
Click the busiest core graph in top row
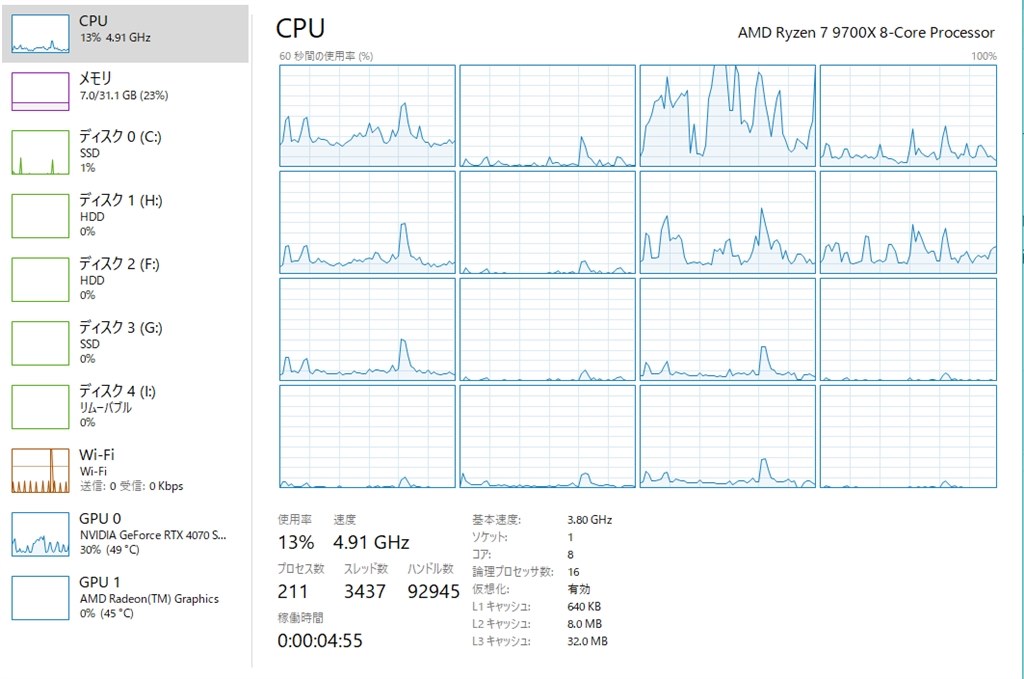(x=728, y=116)
